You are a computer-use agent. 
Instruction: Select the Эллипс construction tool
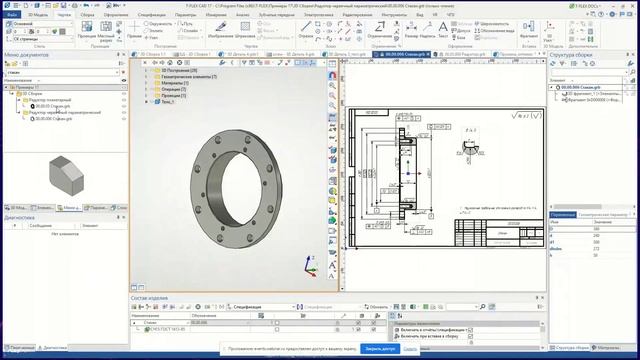(153, 31)
